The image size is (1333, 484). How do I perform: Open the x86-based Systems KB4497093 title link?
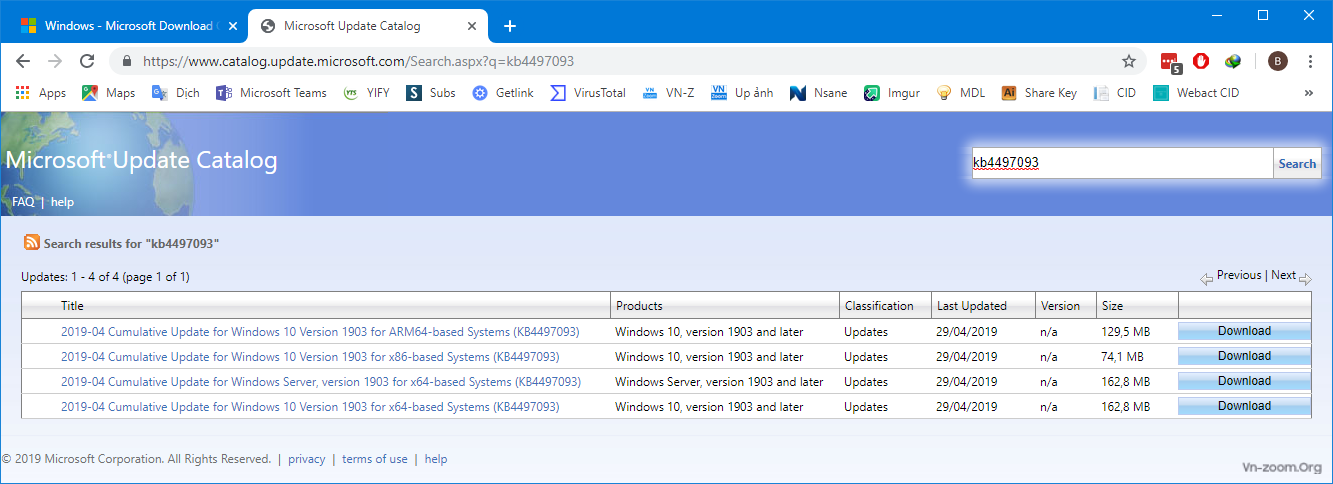tap(310, 357)
